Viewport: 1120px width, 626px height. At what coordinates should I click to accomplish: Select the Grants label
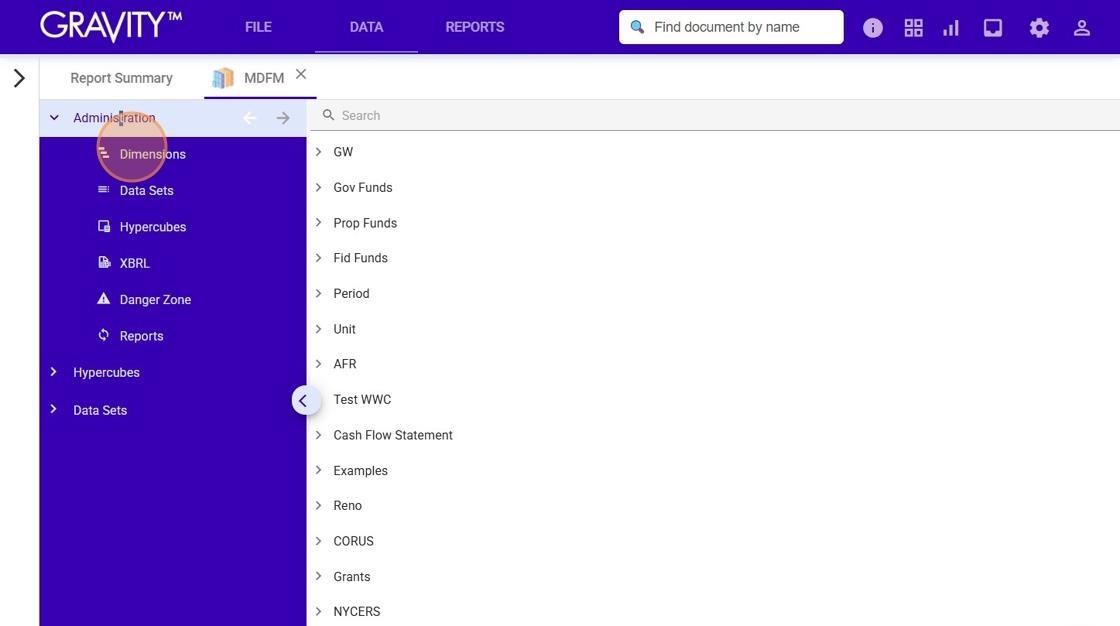351,577
